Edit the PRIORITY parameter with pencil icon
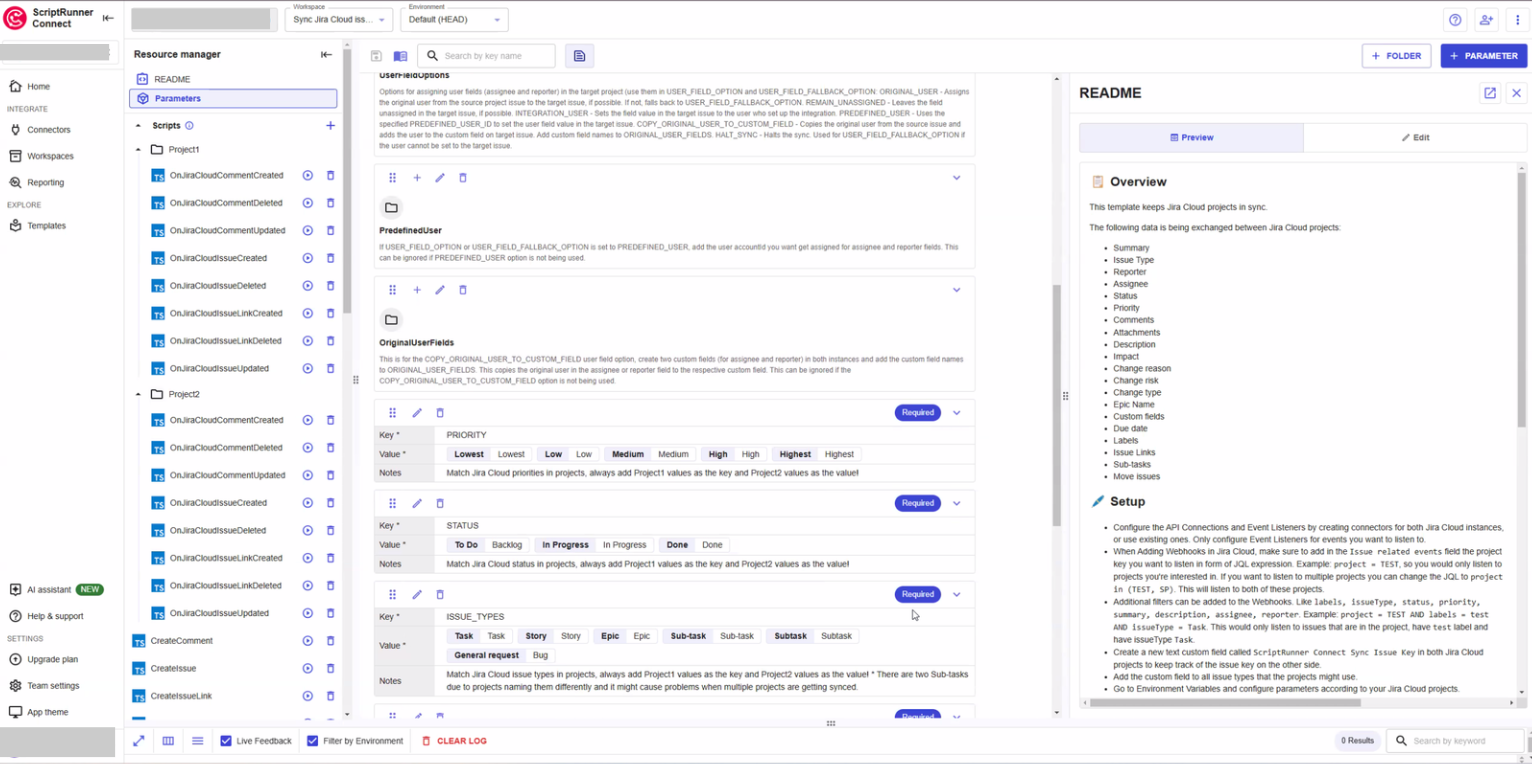Viewport: 1532px width, 764px height. [x=417, y=413]
